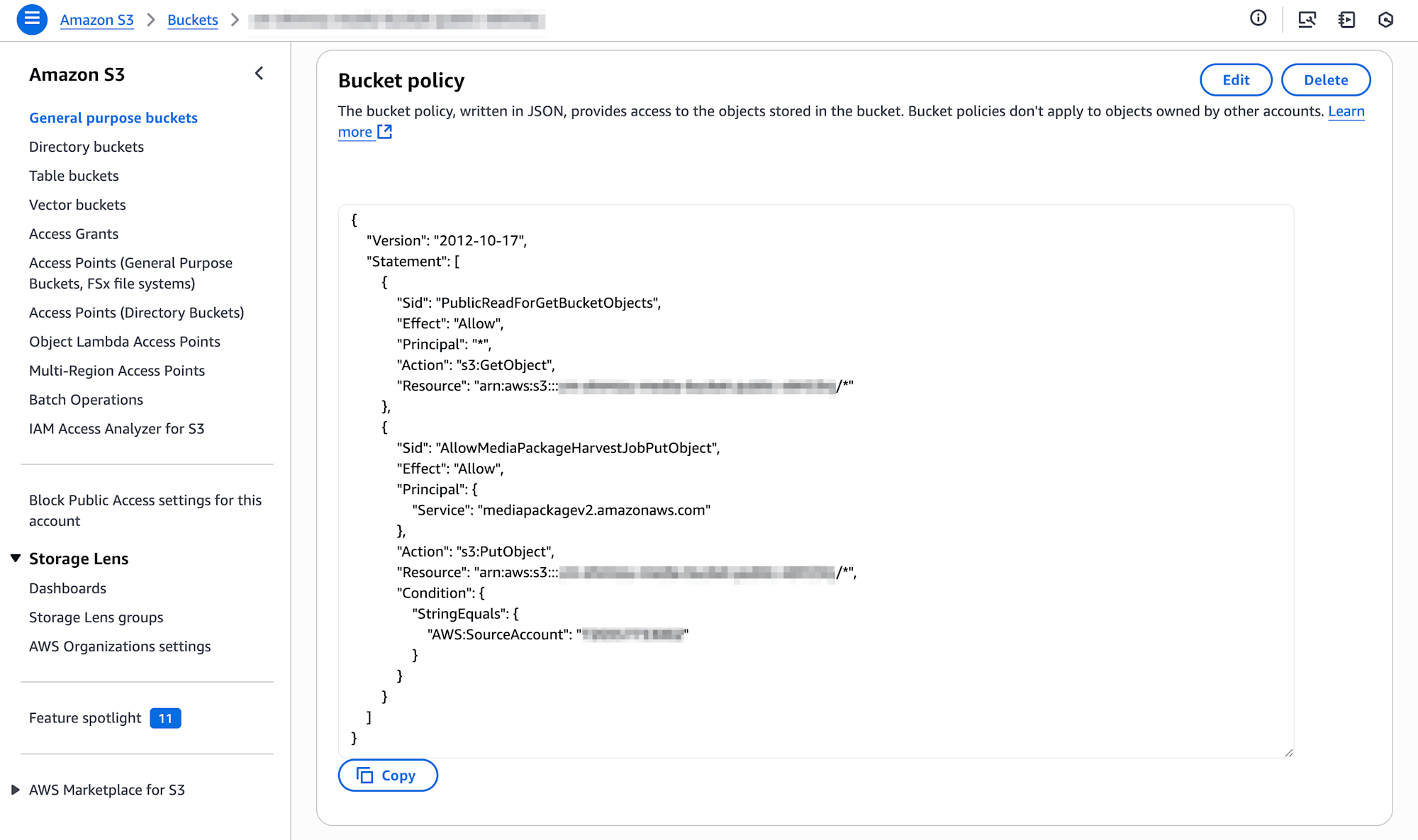Click the copy icon in Copy button
Viewport: 1418px width, 840px height.
pos(364,775)
